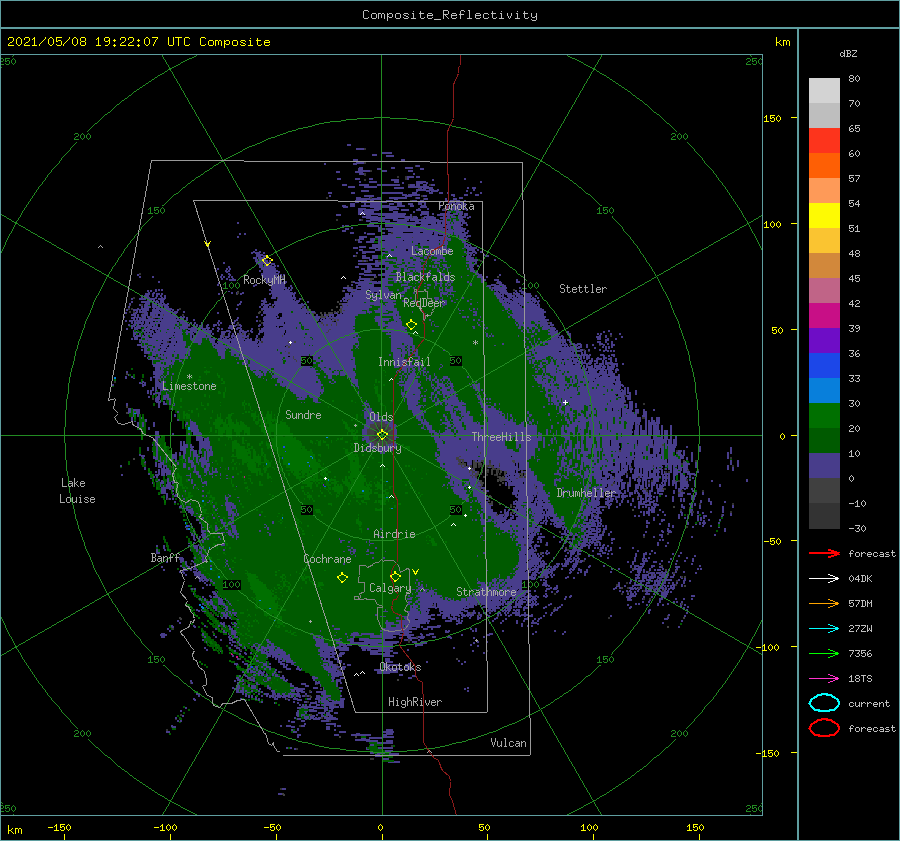Click the Limestone label on map

coord(189,386)
